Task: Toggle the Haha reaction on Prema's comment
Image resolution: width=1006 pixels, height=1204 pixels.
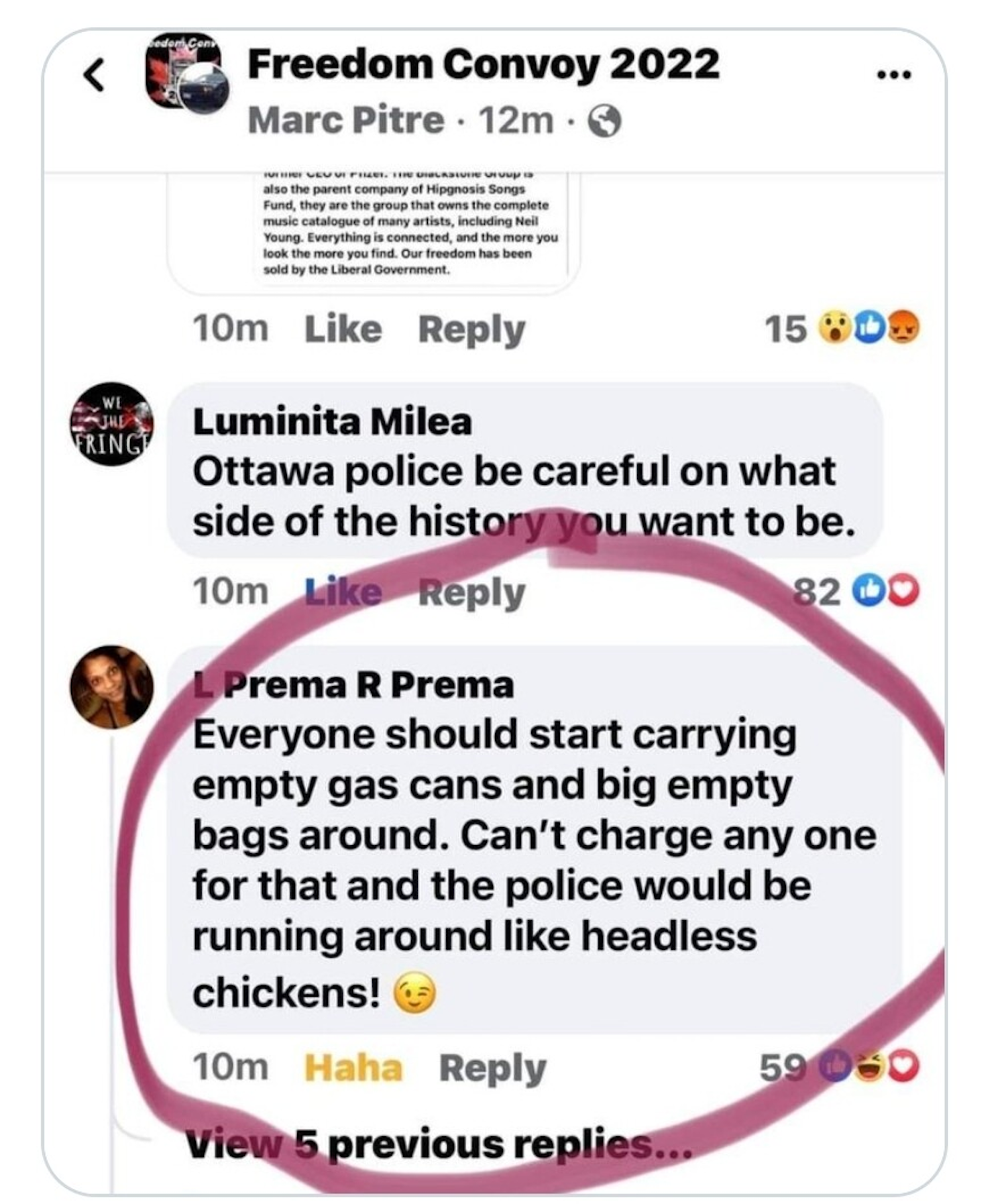Action: coord(353,1068)
